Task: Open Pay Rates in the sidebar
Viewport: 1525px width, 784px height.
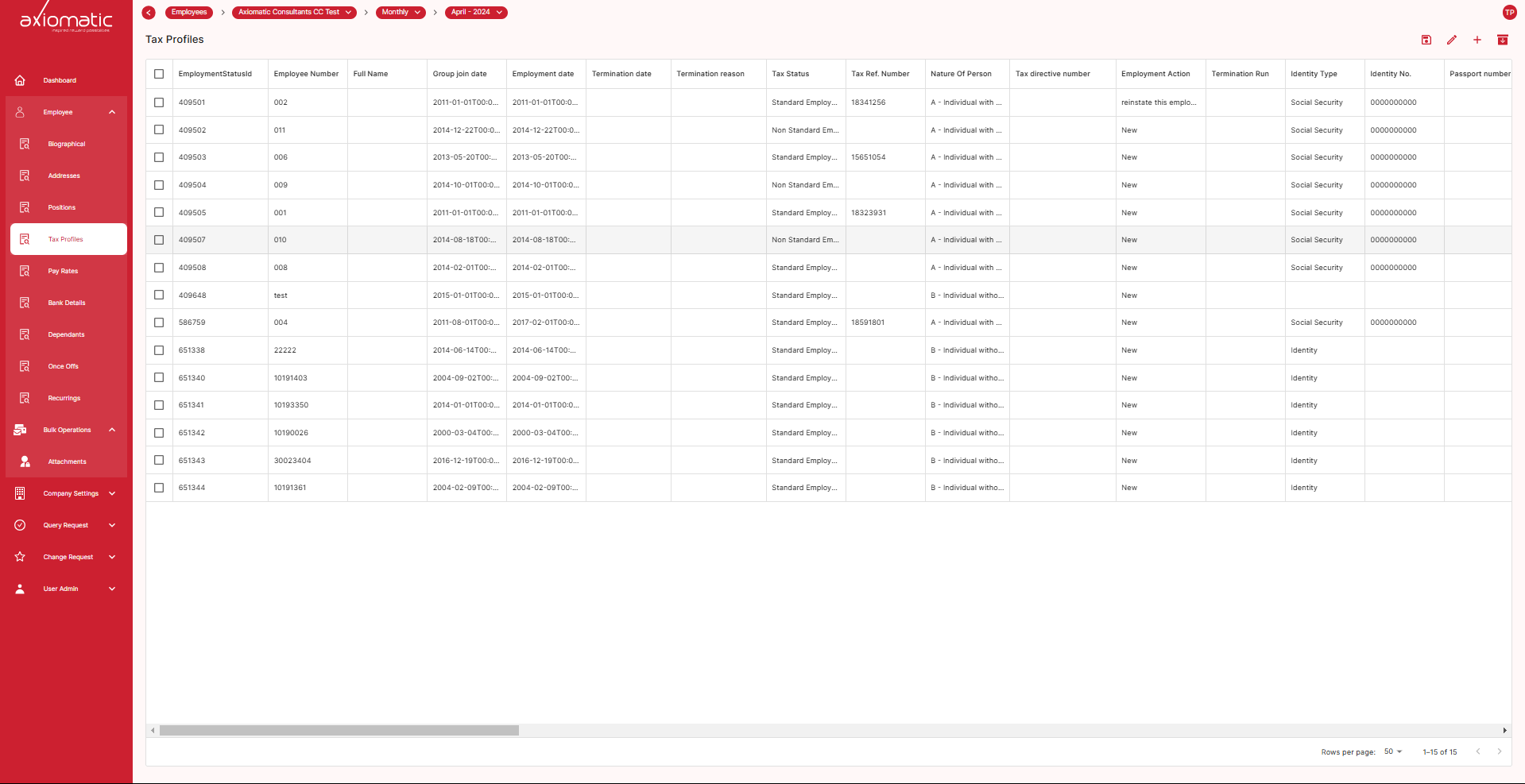Action: coord(63,271)
